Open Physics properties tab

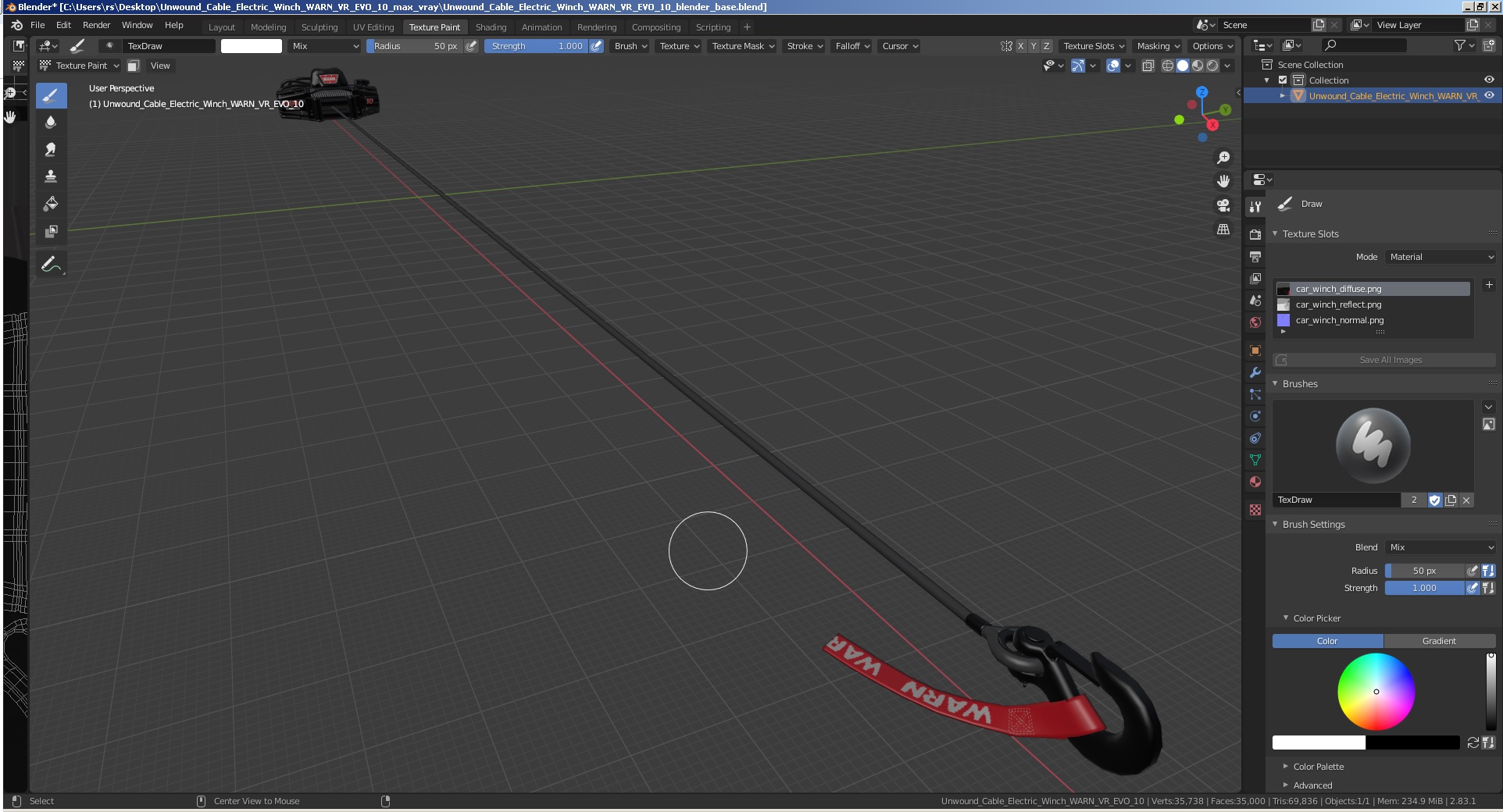click(x=1255, y=416)
